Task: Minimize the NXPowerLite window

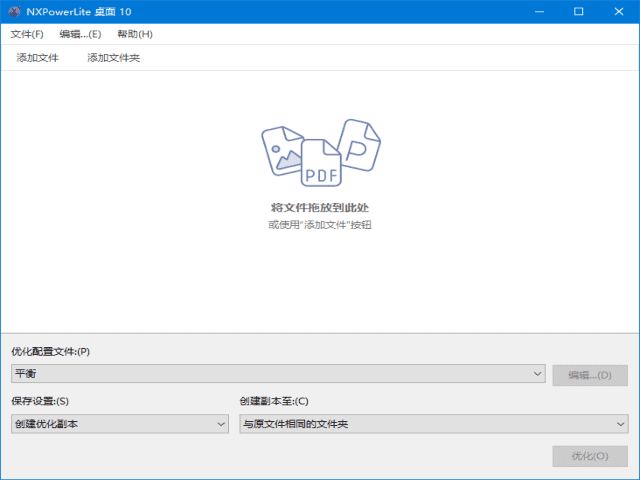Action: coord(532,11)
